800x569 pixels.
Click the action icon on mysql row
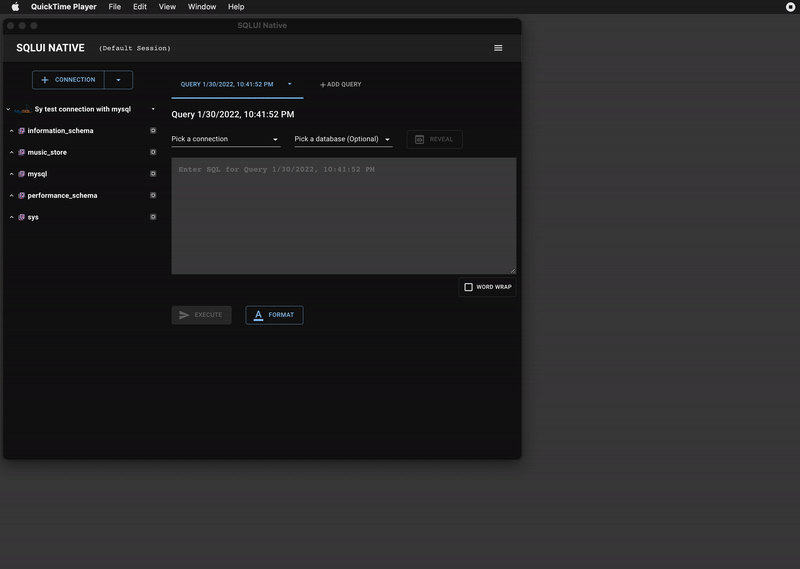(153, 174)
